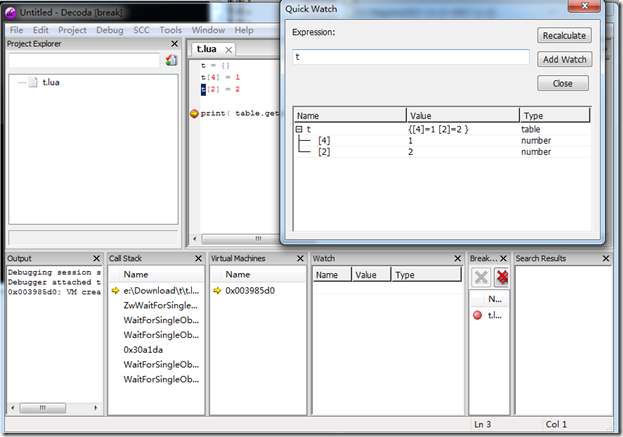Open the Edit menu
Image resolution: width=623 pixels, height=437 pixels.
point(41,30)
